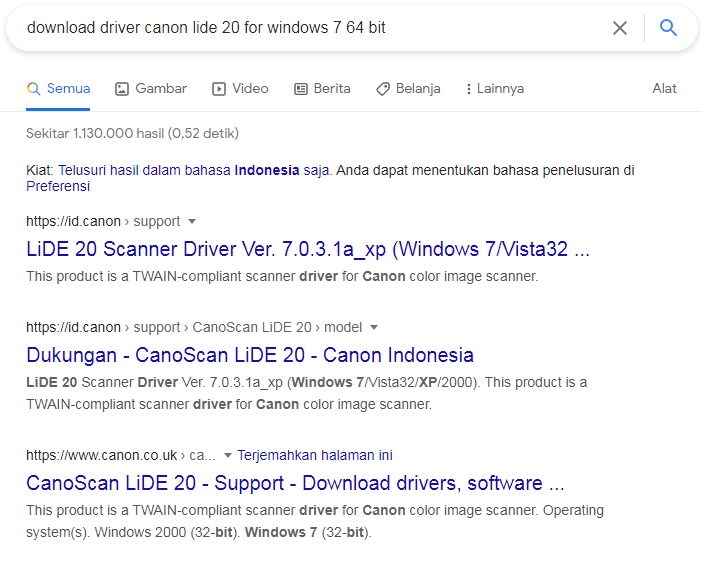Clear the search box with the X icon
The width and height of the screenshot is (702, 569).
(x=620, y=28)
